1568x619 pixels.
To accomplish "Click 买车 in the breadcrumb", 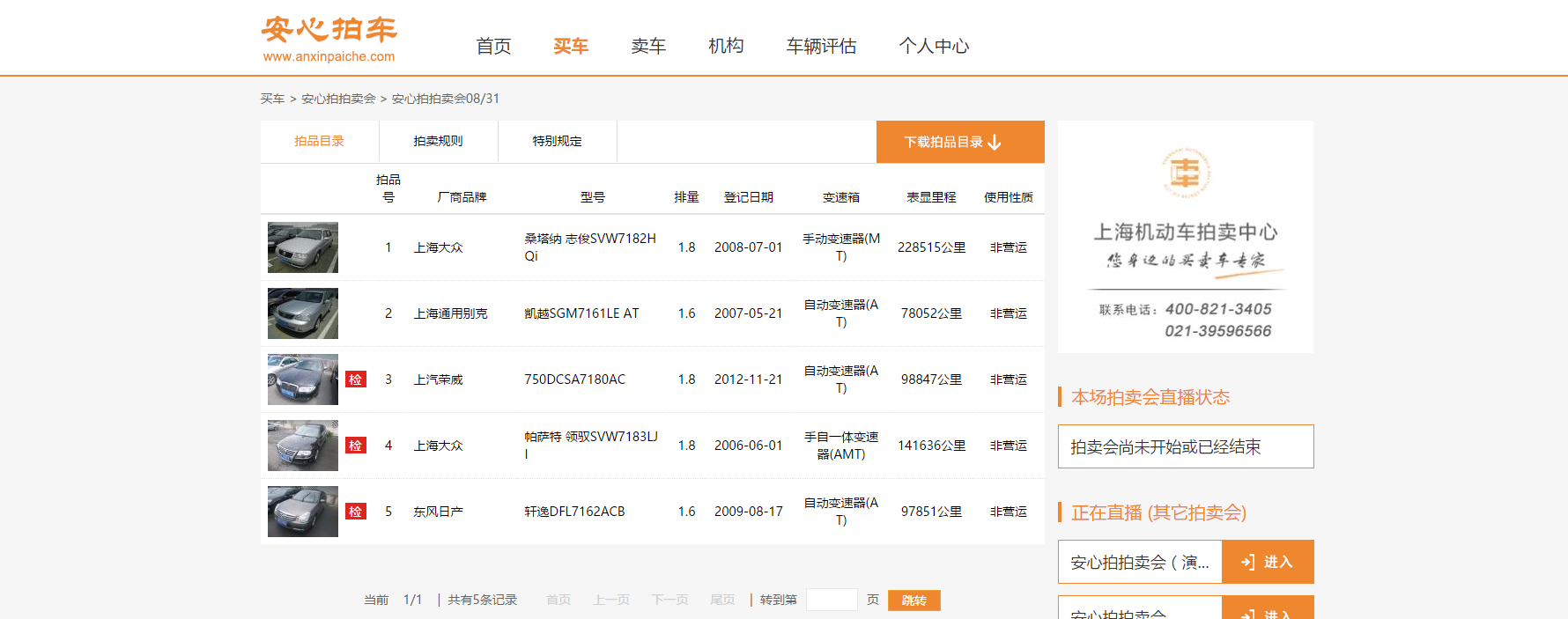I will 272,99.
